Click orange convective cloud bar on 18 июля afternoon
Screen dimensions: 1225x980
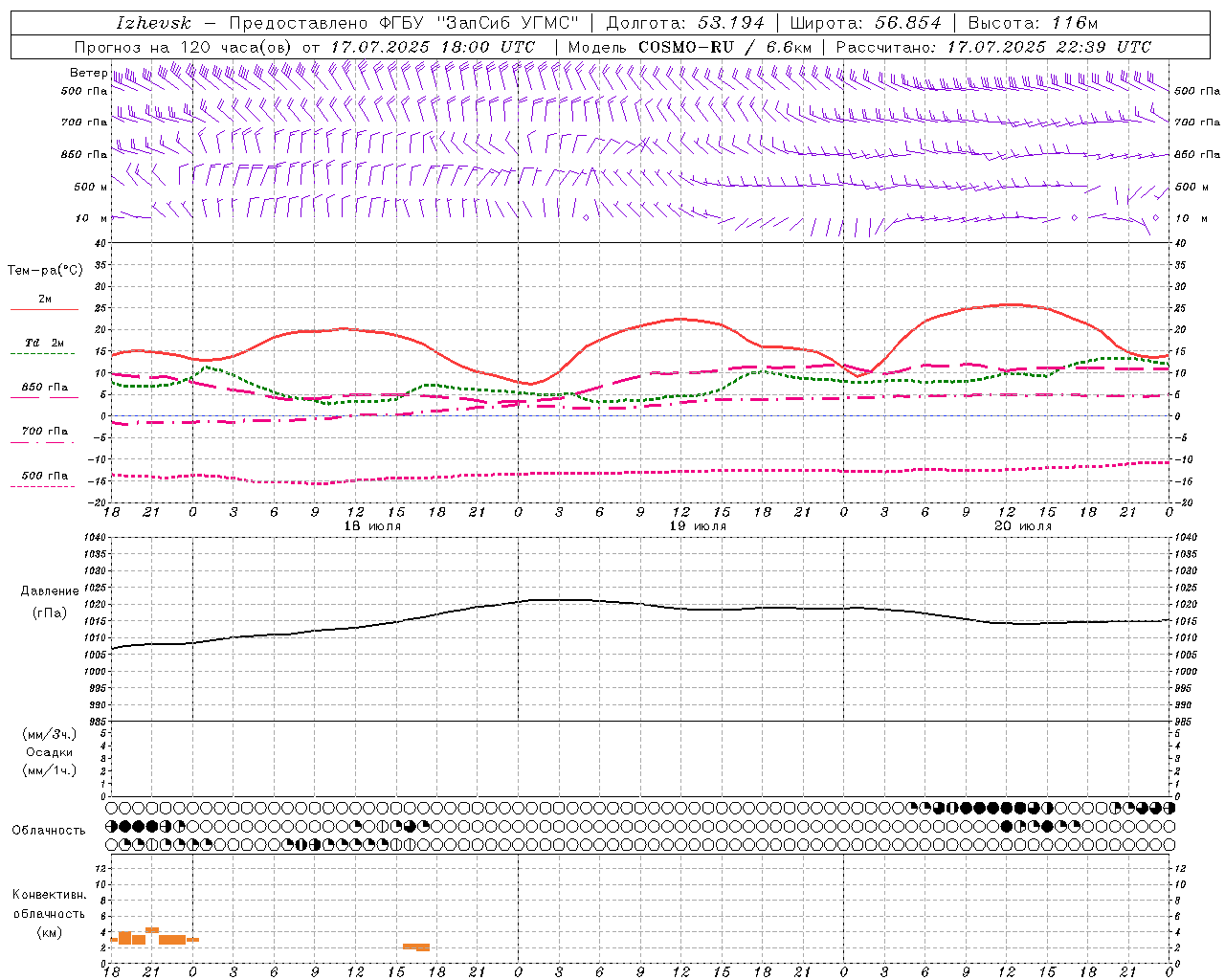416,947
